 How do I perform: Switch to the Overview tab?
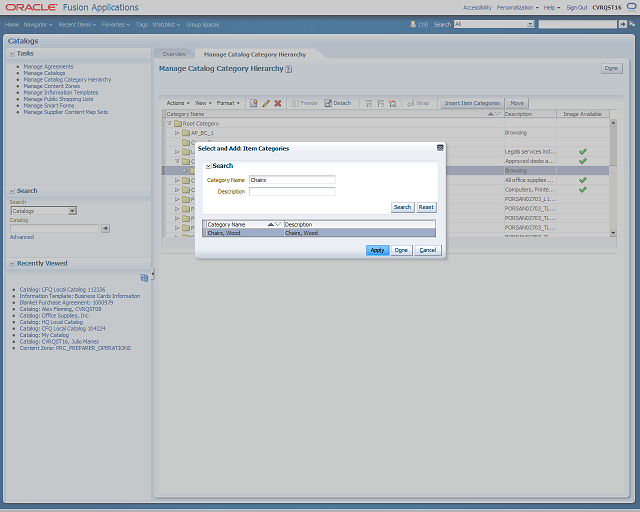[x=174, y=54]
